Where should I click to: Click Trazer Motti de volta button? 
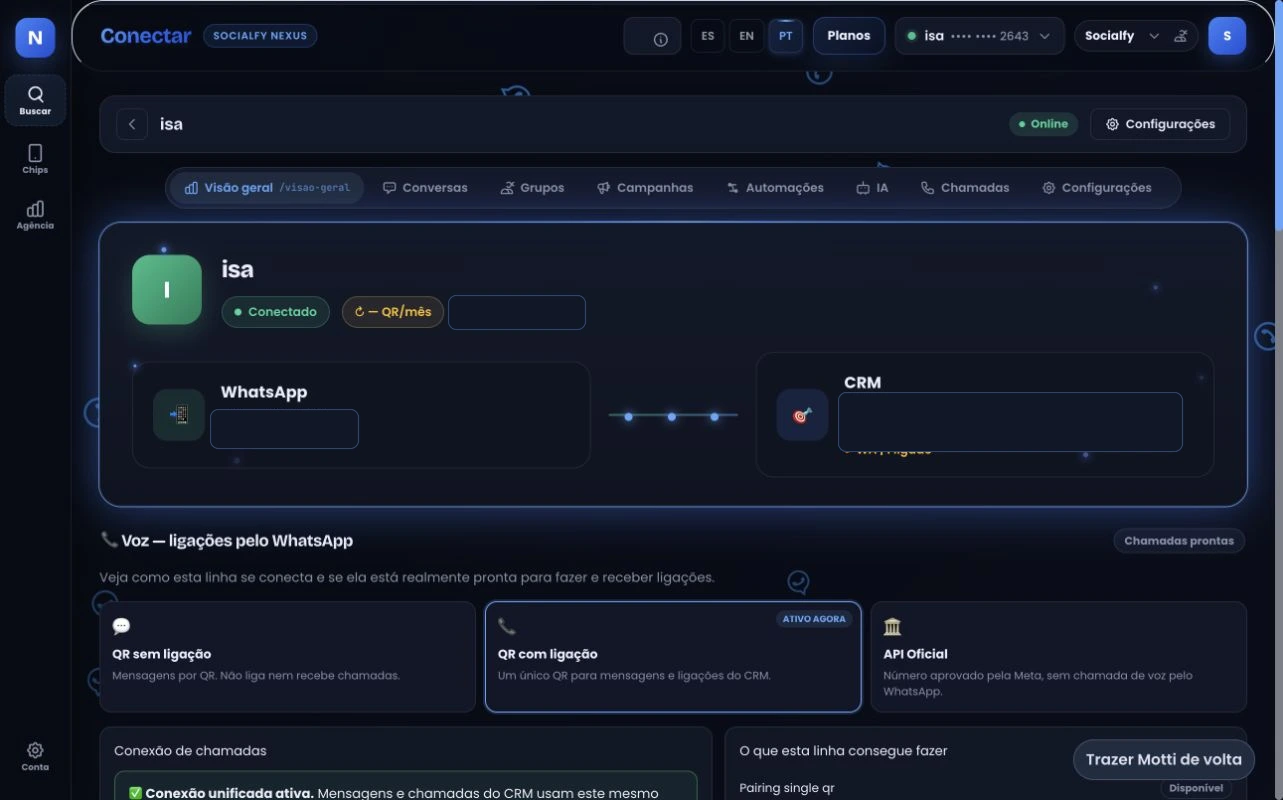click(1164, 759)
